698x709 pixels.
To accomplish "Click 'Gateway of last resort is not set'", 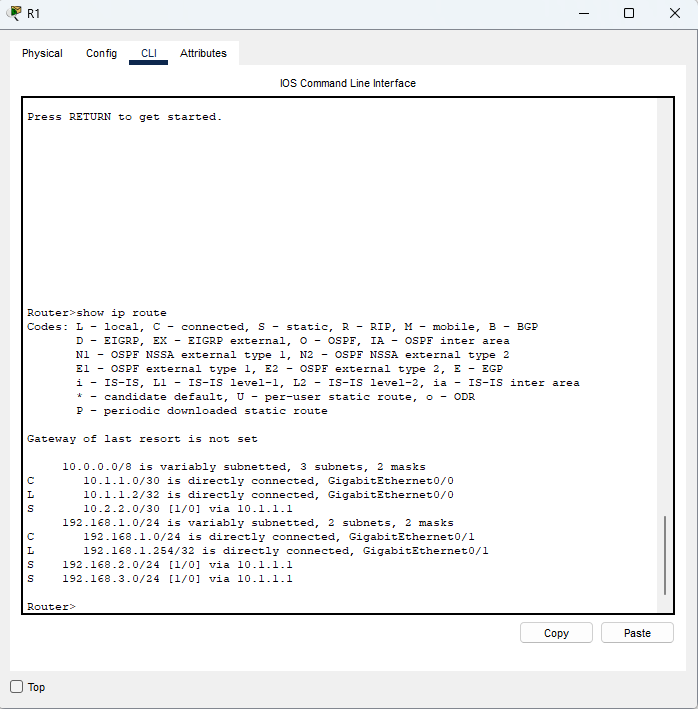I will coord(142,439).
